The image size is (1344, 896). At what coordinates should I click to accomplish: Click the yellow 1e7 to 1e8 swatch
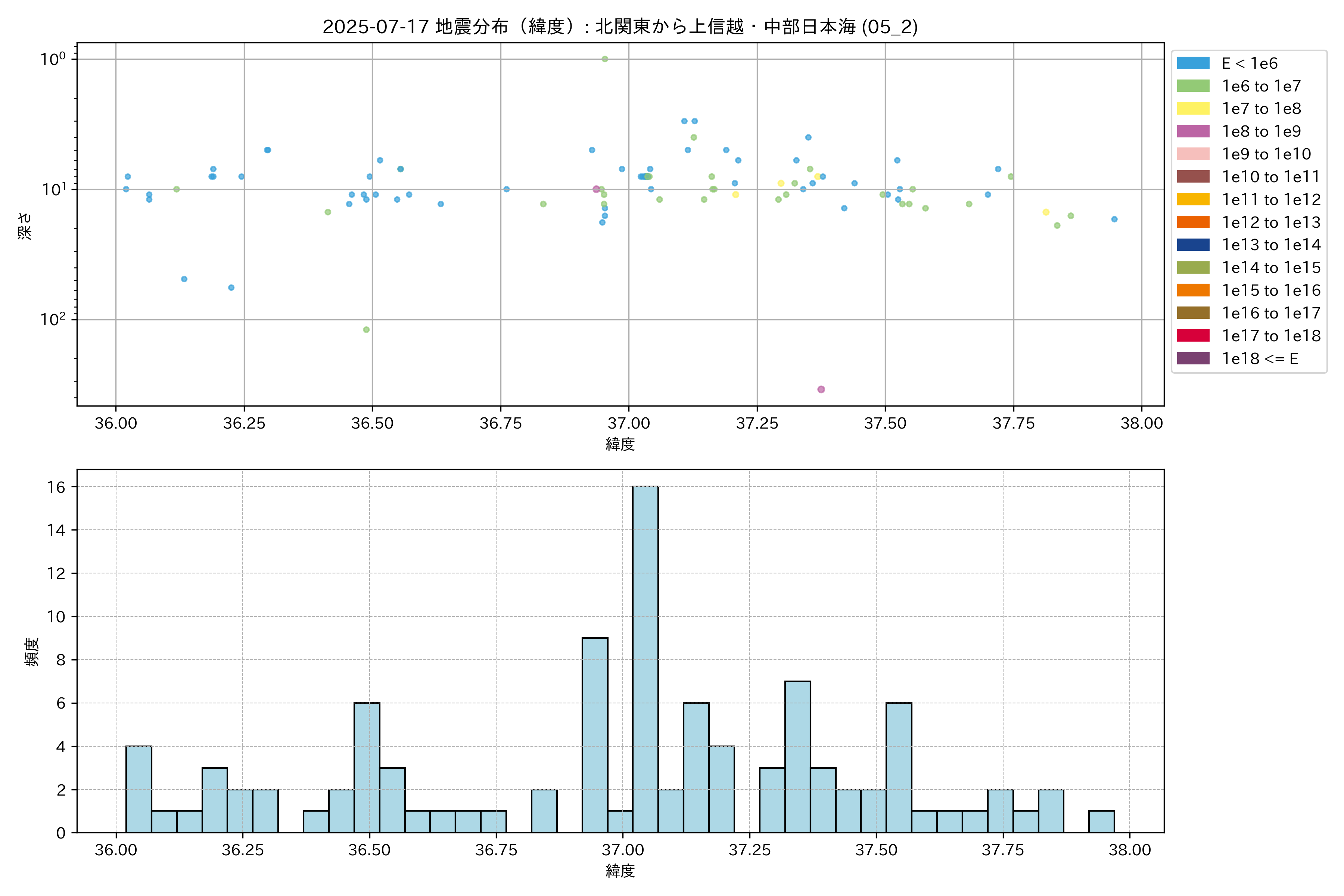1192,109
